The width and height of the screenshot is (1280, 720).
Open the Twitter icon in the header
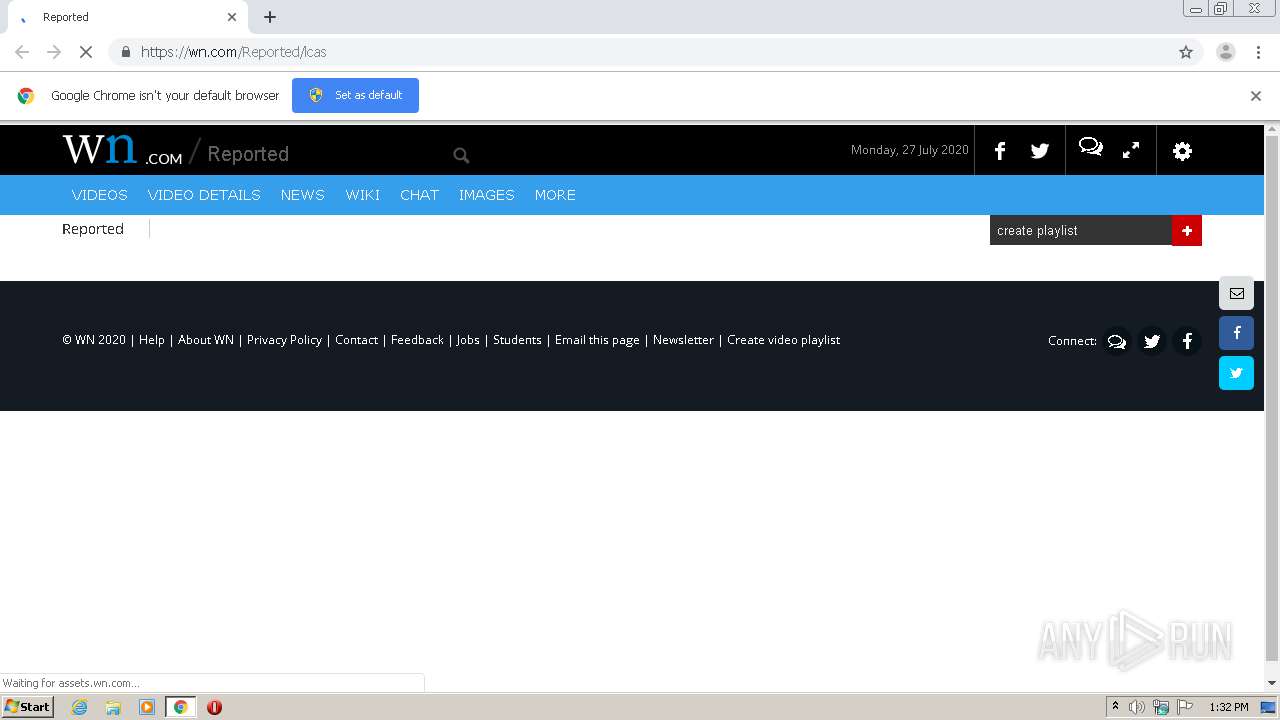[x=1040, y=151]
